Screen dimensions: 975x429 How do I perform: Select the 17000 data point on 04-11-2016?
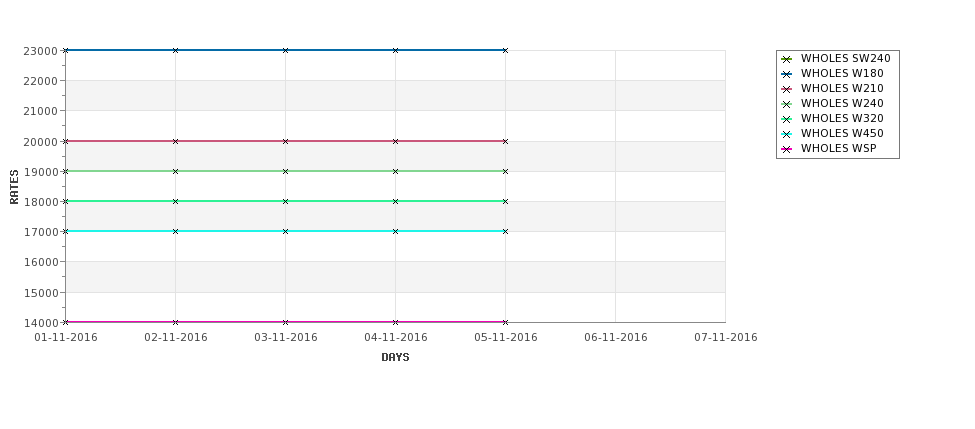(395, 231)
